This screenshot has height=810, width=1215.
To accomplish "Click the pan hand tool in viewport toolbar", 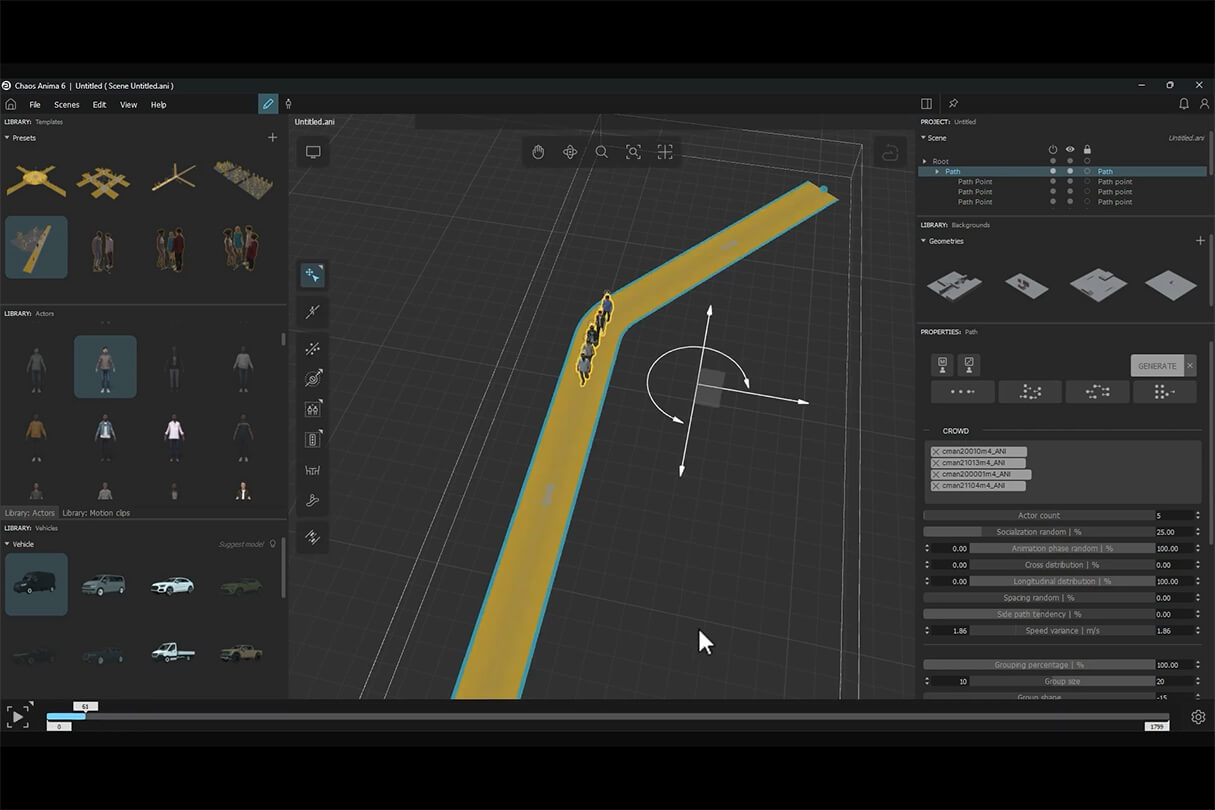I will [x=538, y=152].
